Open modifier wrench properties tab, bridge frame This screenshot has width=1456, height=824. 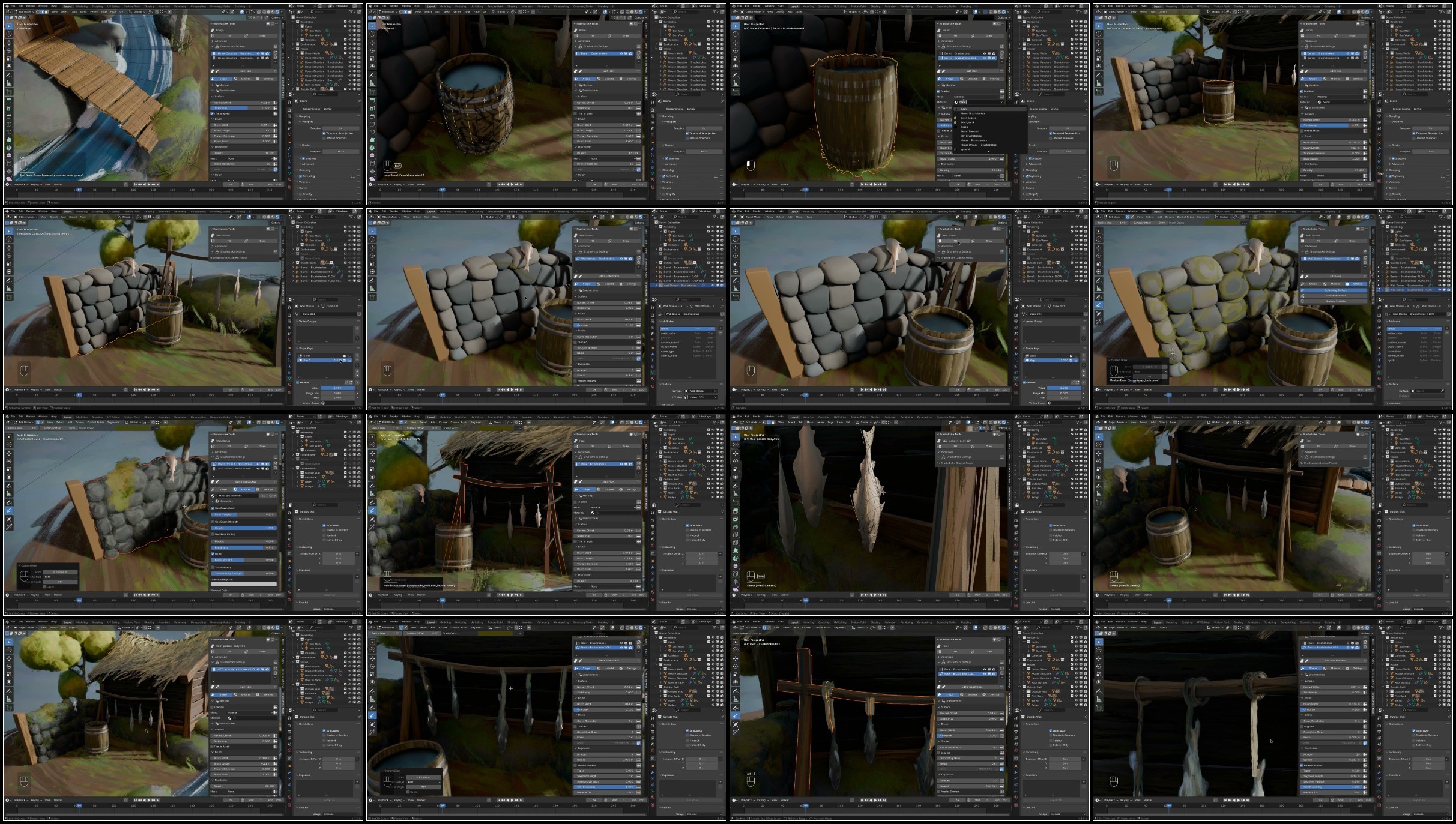289,149
